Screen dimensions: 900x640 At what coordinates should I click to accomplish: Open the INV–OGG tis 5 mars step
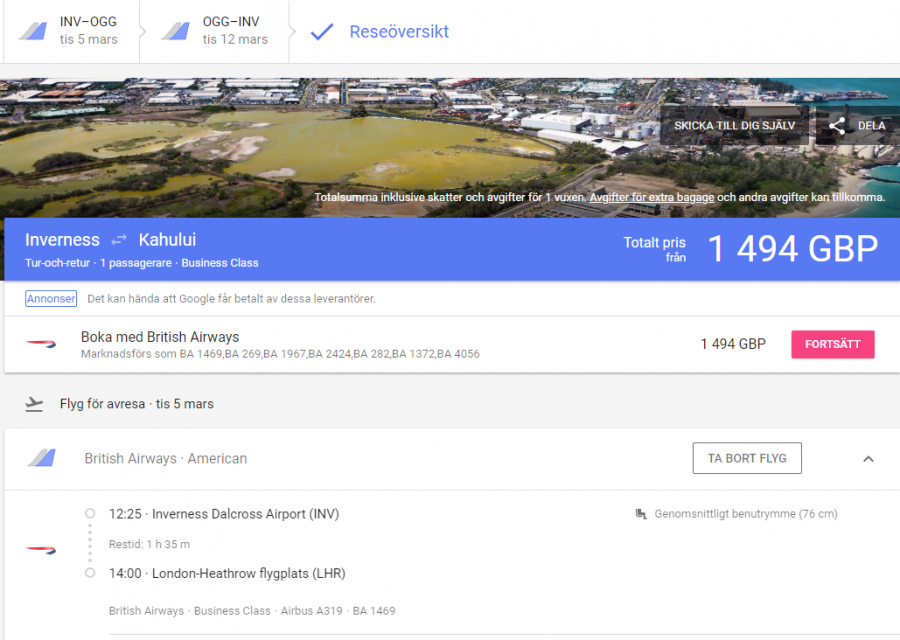coord(70,31)
